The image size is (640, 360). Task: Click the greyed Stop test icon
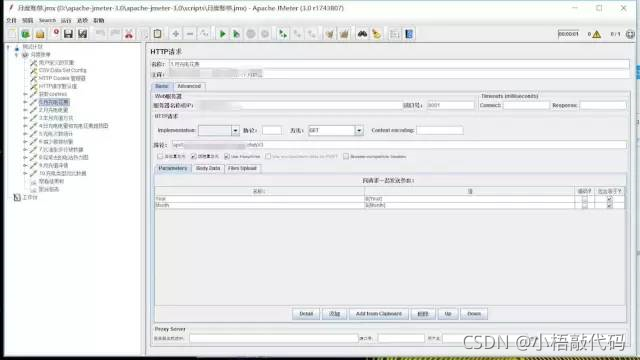(251, 34)
